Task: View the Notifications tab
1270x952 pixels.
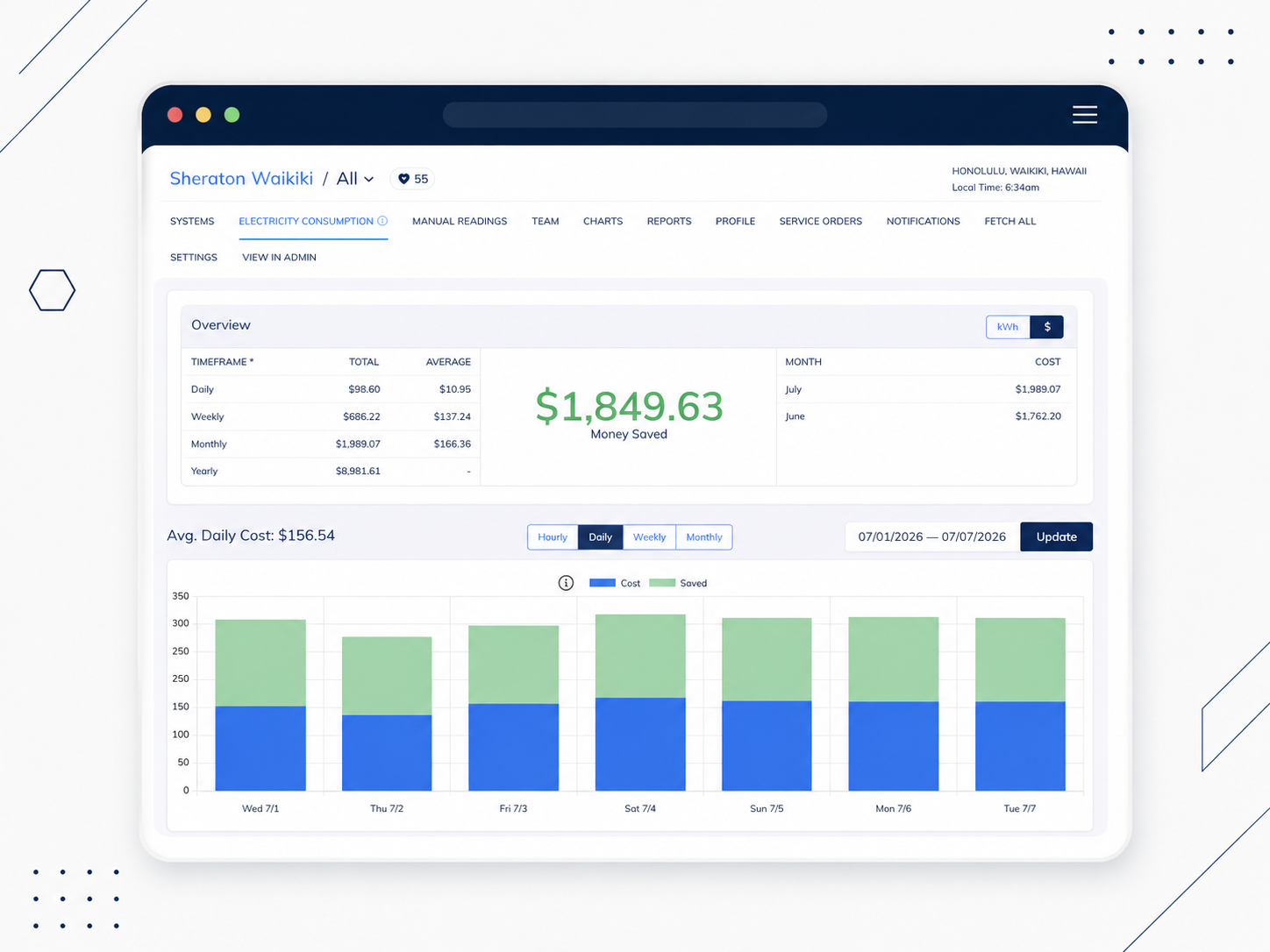Action: click(924, 222)
